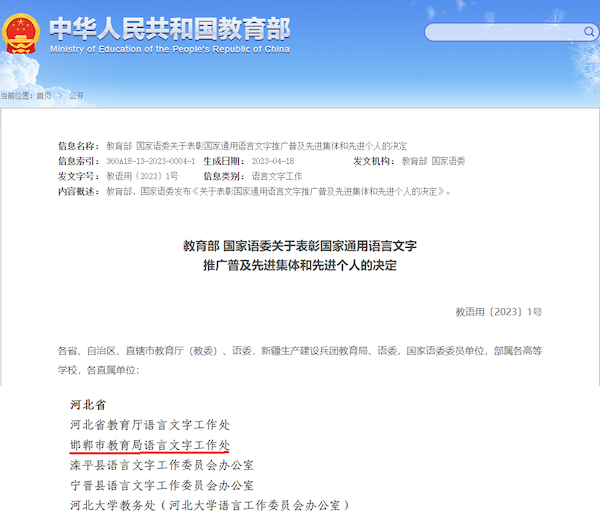The image size is (600, 515).
Task: Click the headline second line 推广普及先进集体
Action: coord(300,265)
